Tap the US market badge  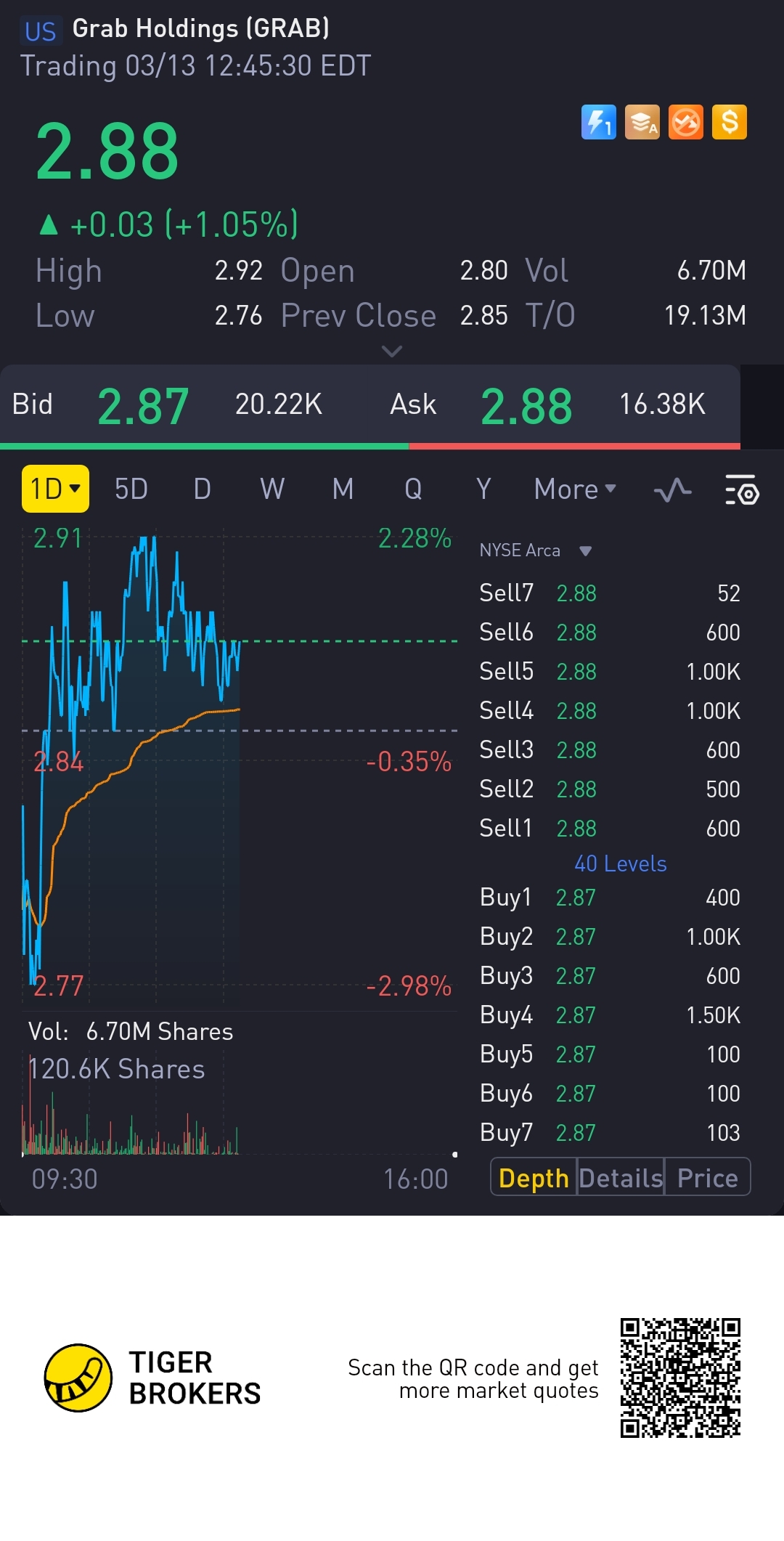point(41,31)
